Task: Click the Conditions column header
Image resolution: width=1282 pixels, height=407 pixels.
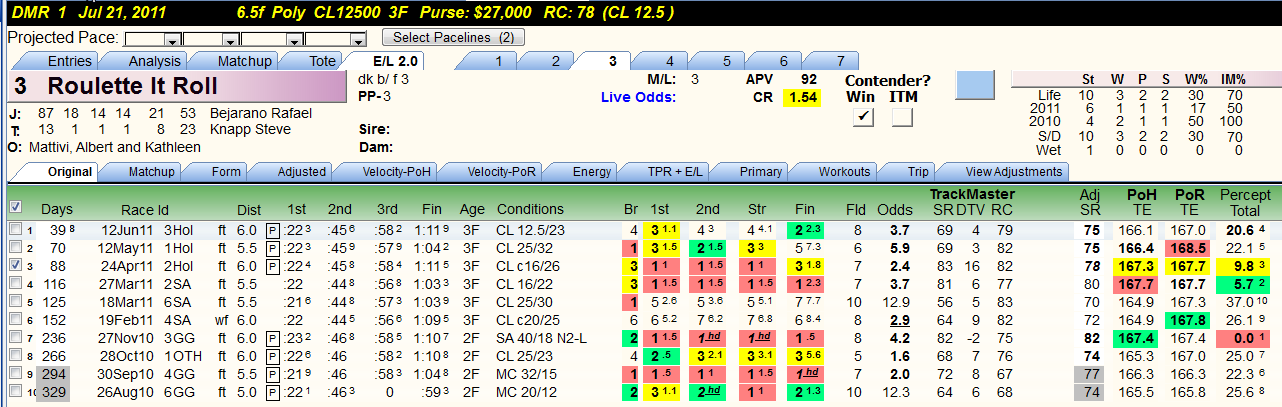Action: coord(530,209)
